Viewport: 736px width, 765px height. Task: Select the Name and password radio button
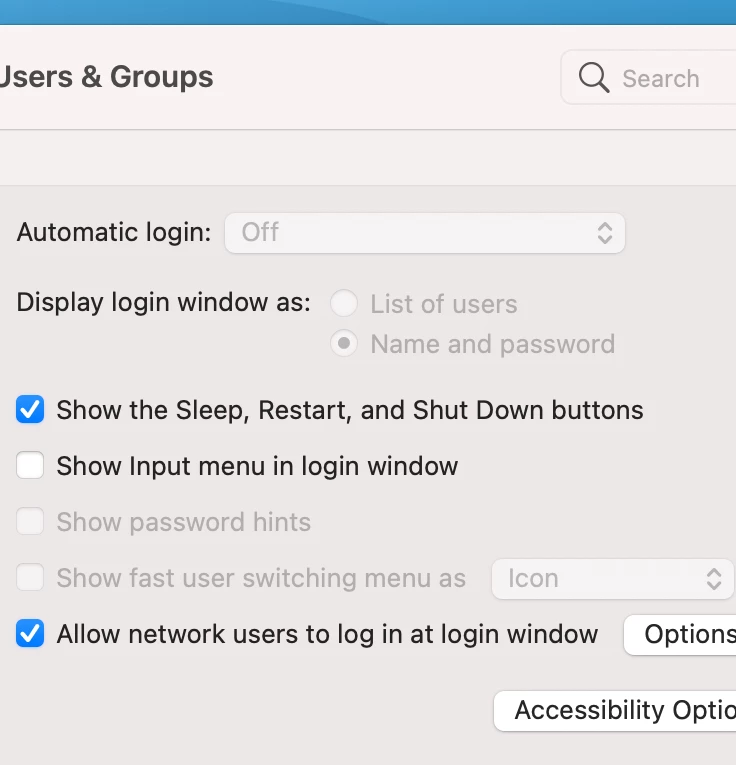(x=344, y=343)
